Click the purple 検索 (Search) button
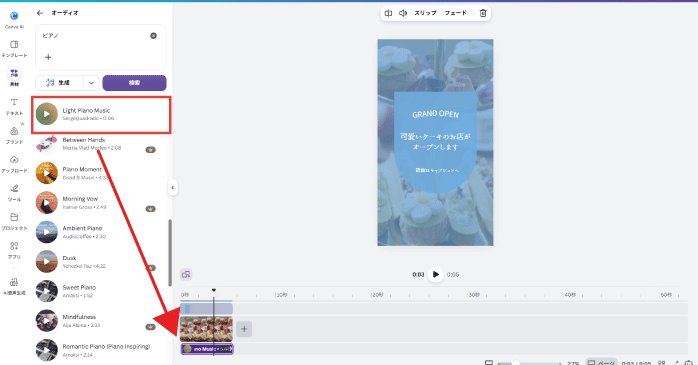This screenshot has width=698, height=365. click(134, 83)
